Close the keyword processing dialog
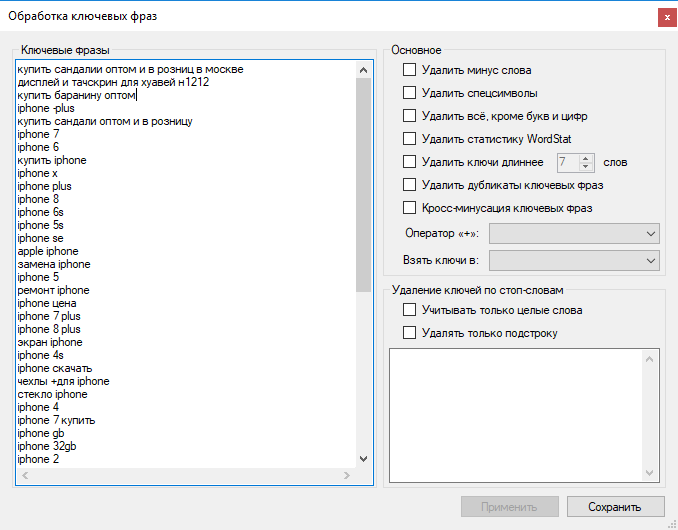The image size is (678, 530). point(665,17)
